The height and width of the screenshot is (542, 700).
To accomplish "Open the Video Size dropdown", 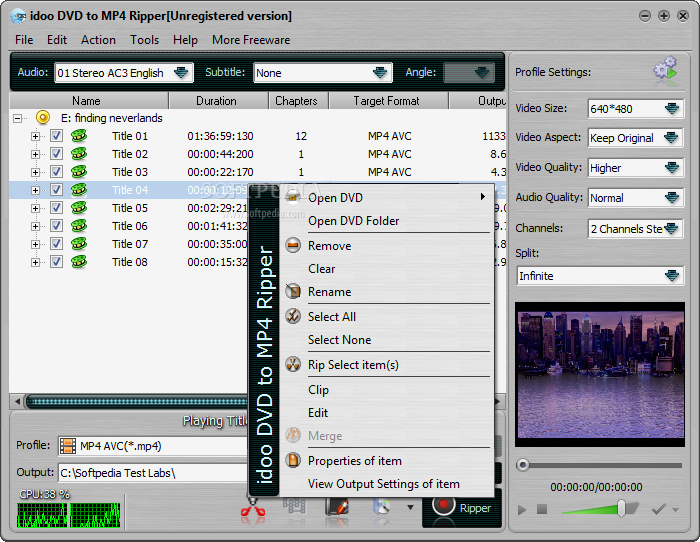I will (671, 108).
